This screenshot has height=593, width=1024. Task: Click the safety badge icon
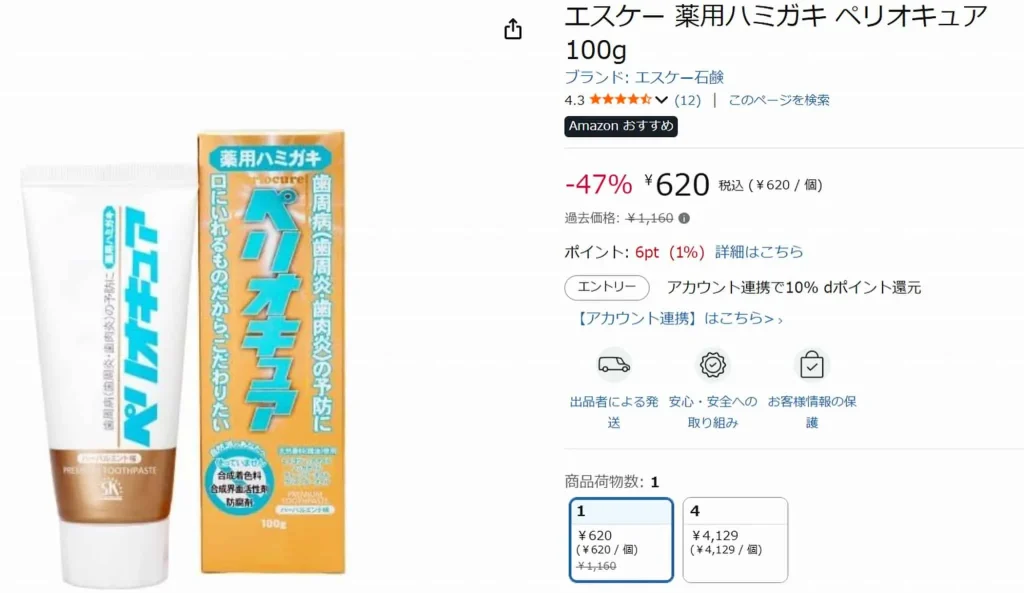[712, 364]
